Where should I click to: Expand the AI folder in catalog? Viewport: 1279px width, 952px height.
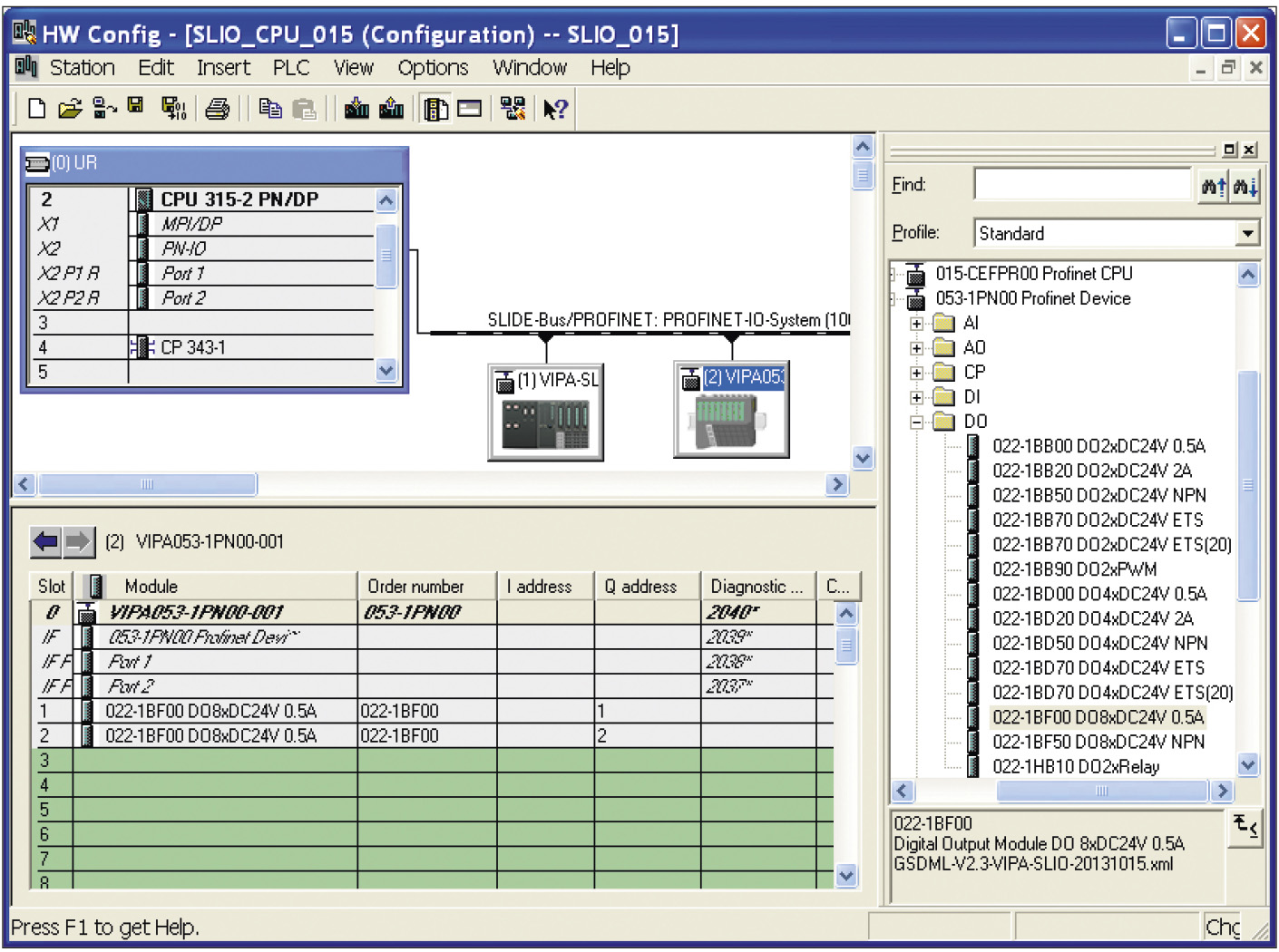click(x=917, y=324)
